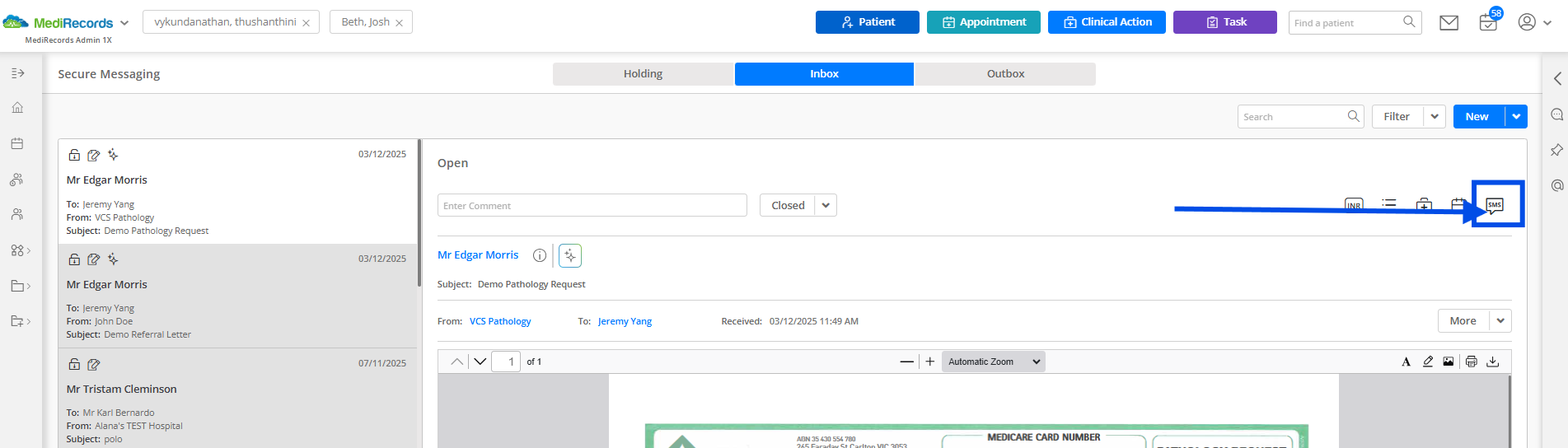Expand the left sidebar navigation menu
The image size is (1568, 448).
click(17, 73)
